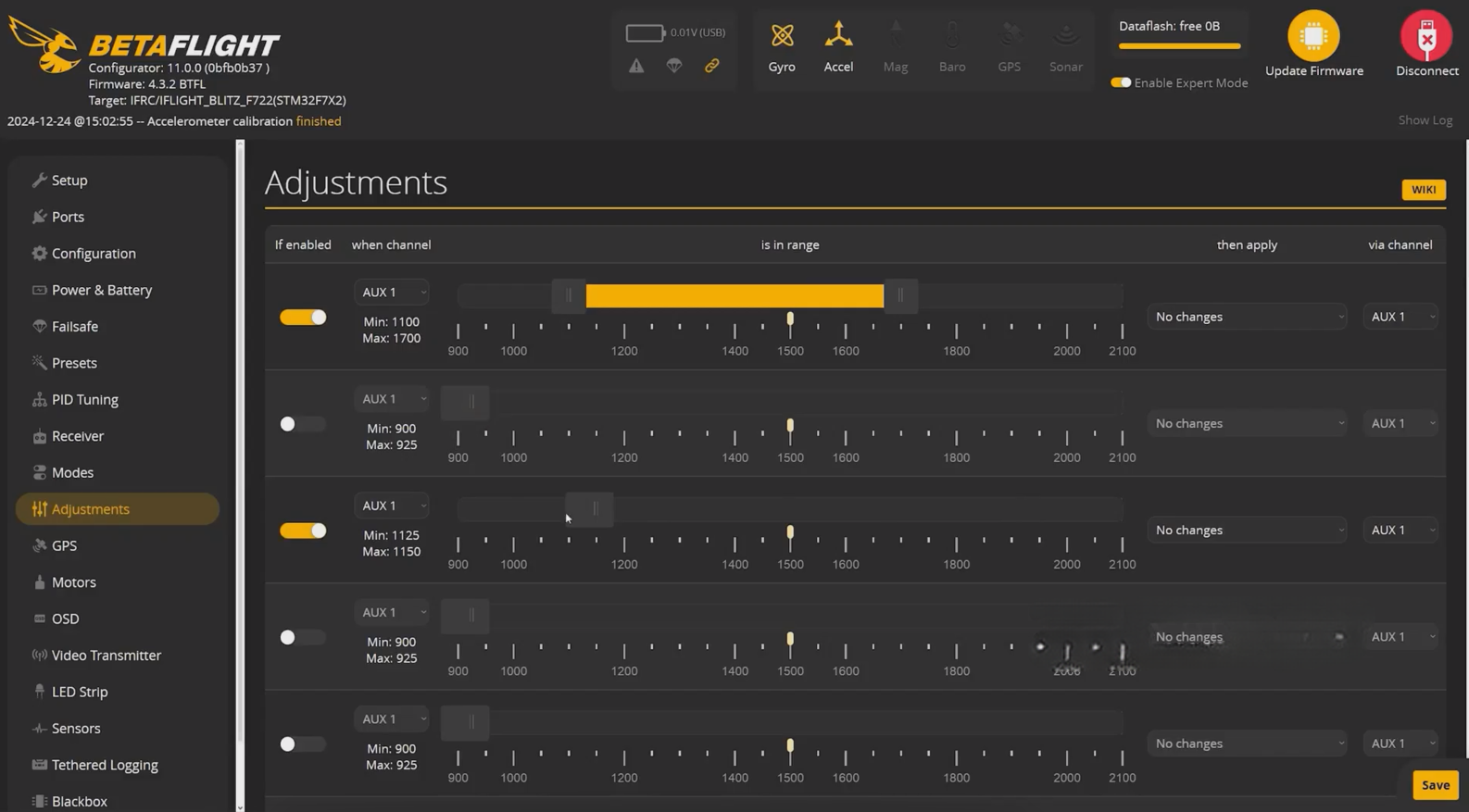
Task: Click the link status icon
Action: point(711,66)
